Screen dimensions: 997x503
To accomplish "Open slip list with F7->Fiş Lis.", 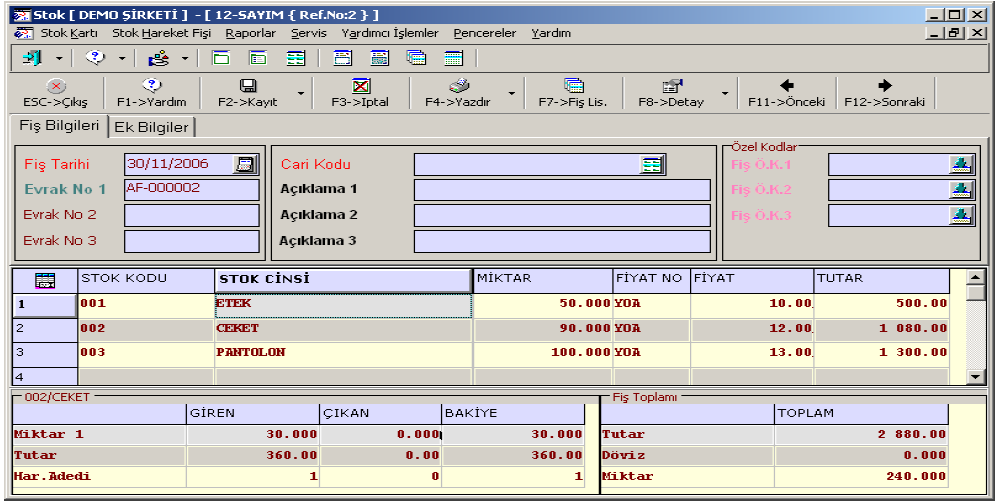I will click(x=572, y=87).
